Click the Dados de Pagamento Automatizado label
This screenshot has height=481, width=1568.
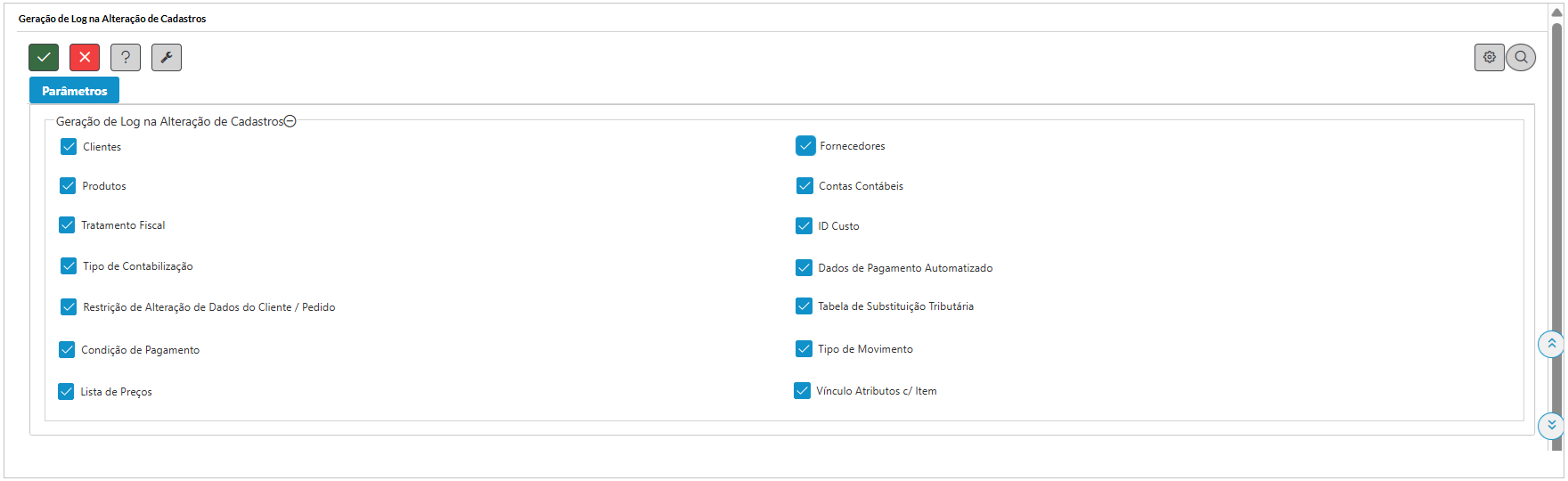pos(904,268)
